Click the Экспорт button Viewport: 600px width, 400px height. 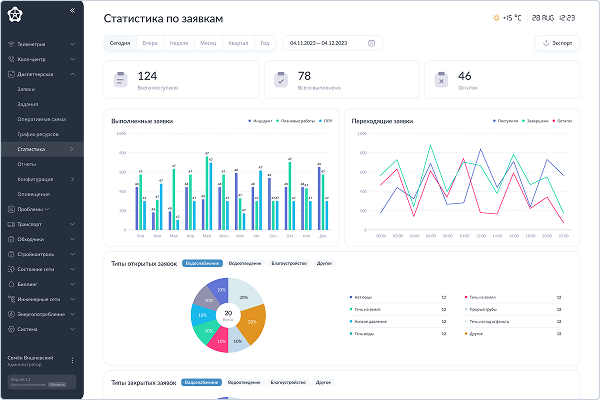[x=557, y=43]
